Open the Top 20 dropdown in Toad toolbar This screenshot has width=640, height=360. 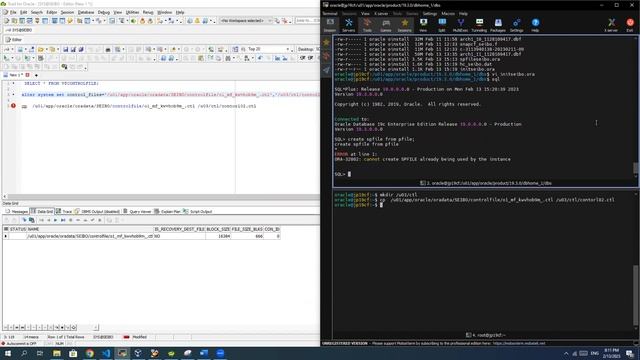point(267,49)
